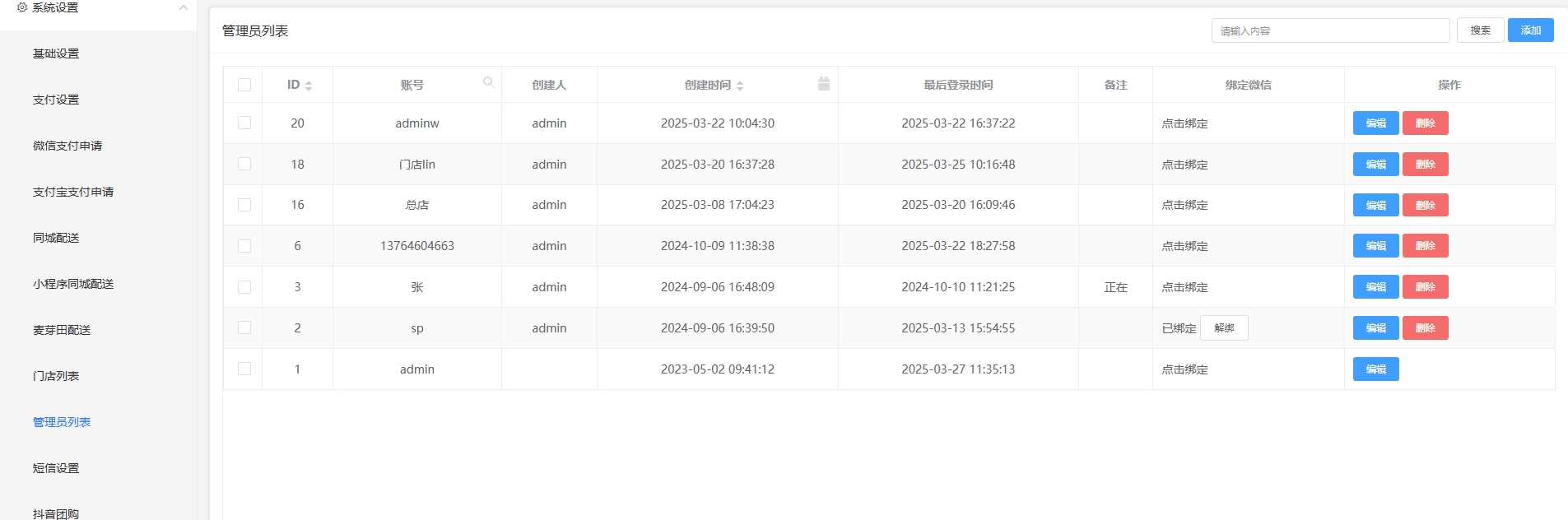
Task: Open the calendar filter icon in 创建时间 header
Action: tap(823, 84)
